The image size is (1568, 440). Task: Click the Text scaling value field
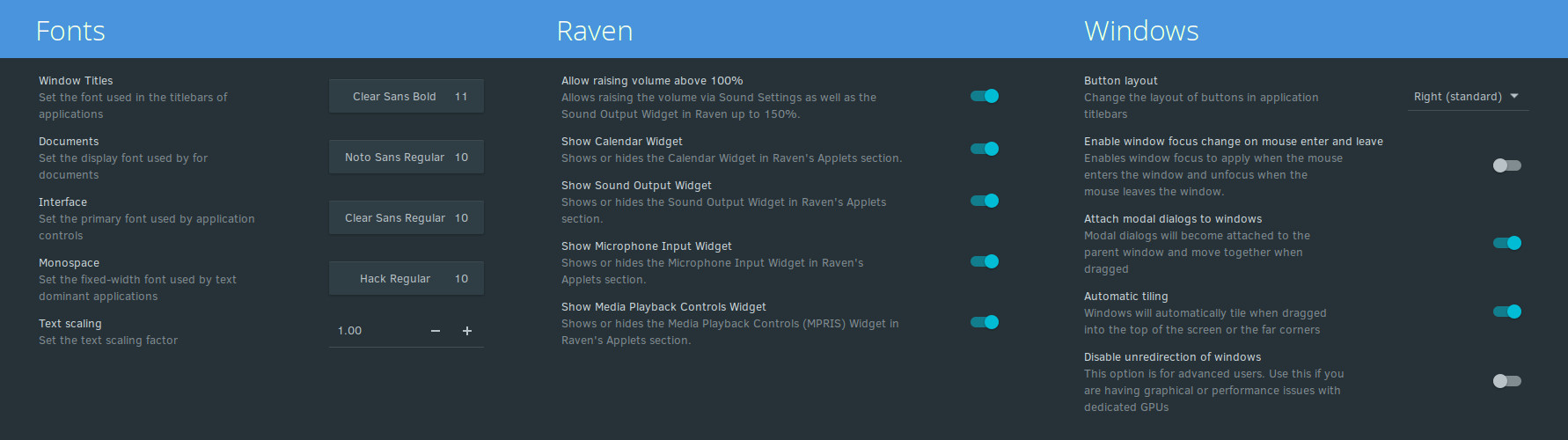coord(370,331)
